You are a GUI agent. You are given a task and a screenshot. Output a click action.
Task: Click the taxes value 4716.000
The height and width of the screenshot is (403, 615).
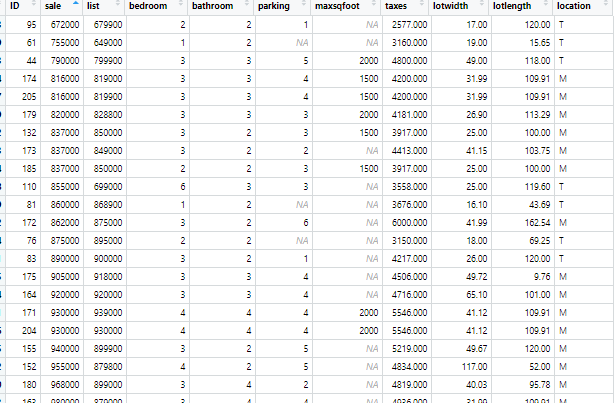coord(409,295)
